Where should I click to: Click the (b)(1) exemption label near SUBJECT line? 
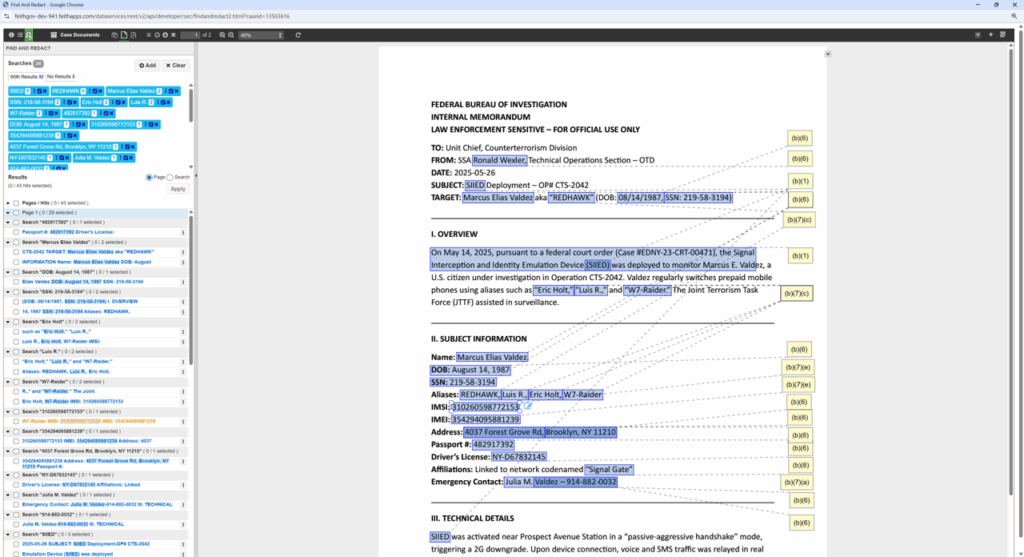click(800, 181)
